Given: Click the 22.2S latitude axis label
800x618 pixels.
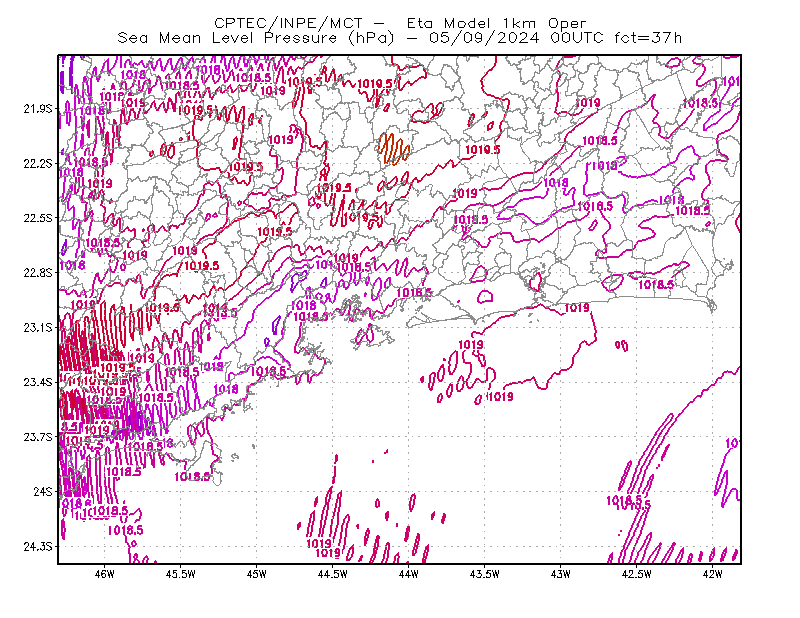Looking at the screenshot, I should pyautogui.click(x=38, y=163).
